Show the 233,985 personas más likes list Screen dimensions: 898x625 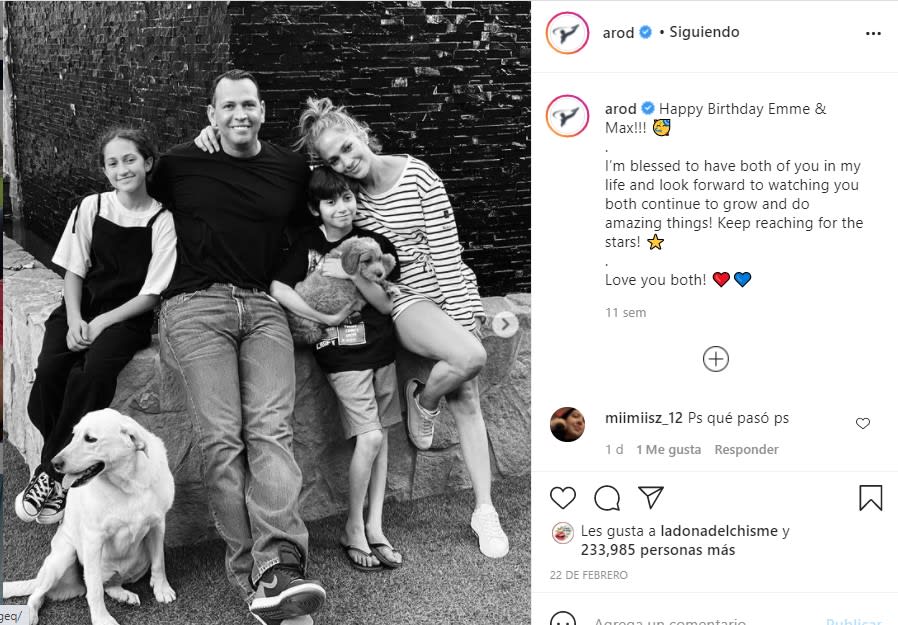pyautogui.click(x=658, y=550)
